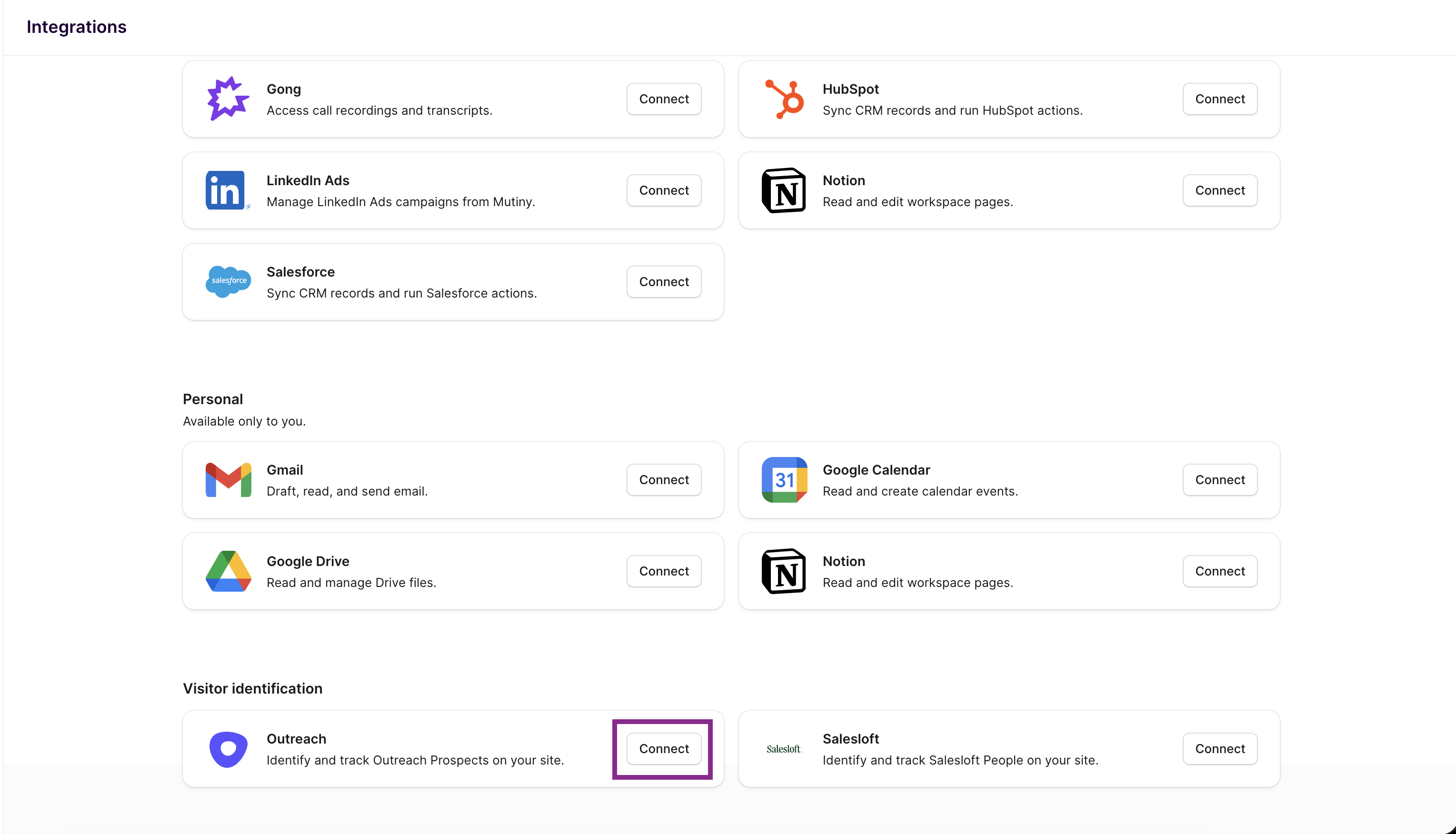Click the Visitor identification heading
The image size is (1456, 834).
[253, 688]
